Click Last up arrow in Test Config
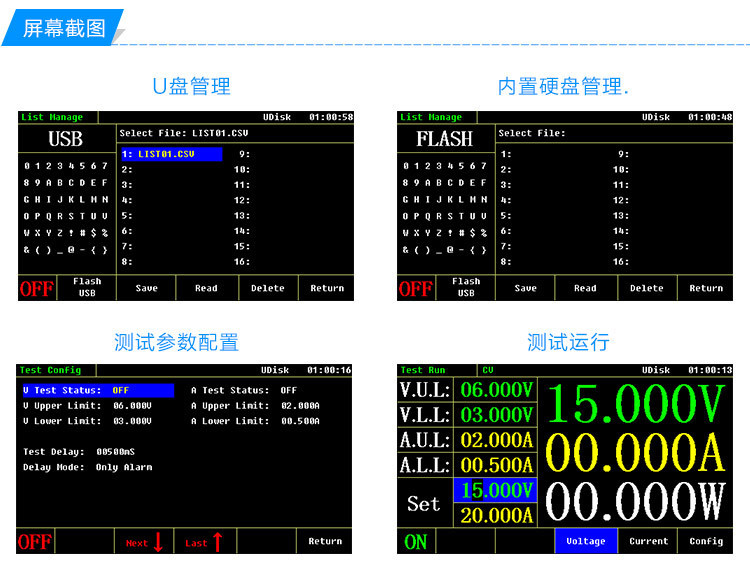This screenshot has width=750, height=586. tap(205, 542)
